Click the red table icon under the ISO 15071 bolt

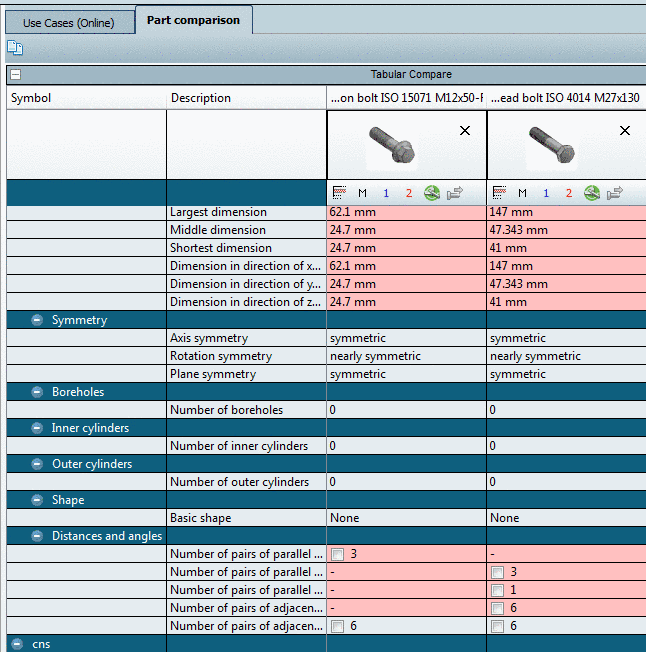[x=338, y=193]
